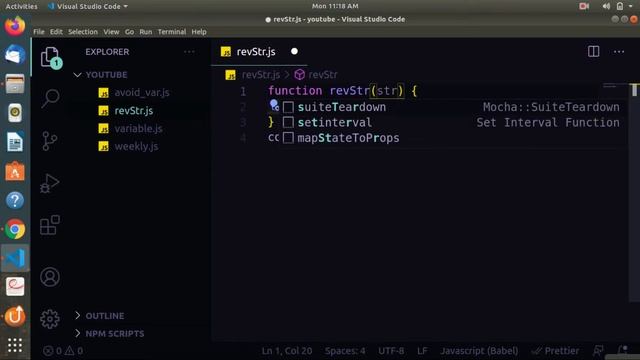Open the Extensions view icon
The width and height of the screenshot is (640, 360).
point(50,225)
